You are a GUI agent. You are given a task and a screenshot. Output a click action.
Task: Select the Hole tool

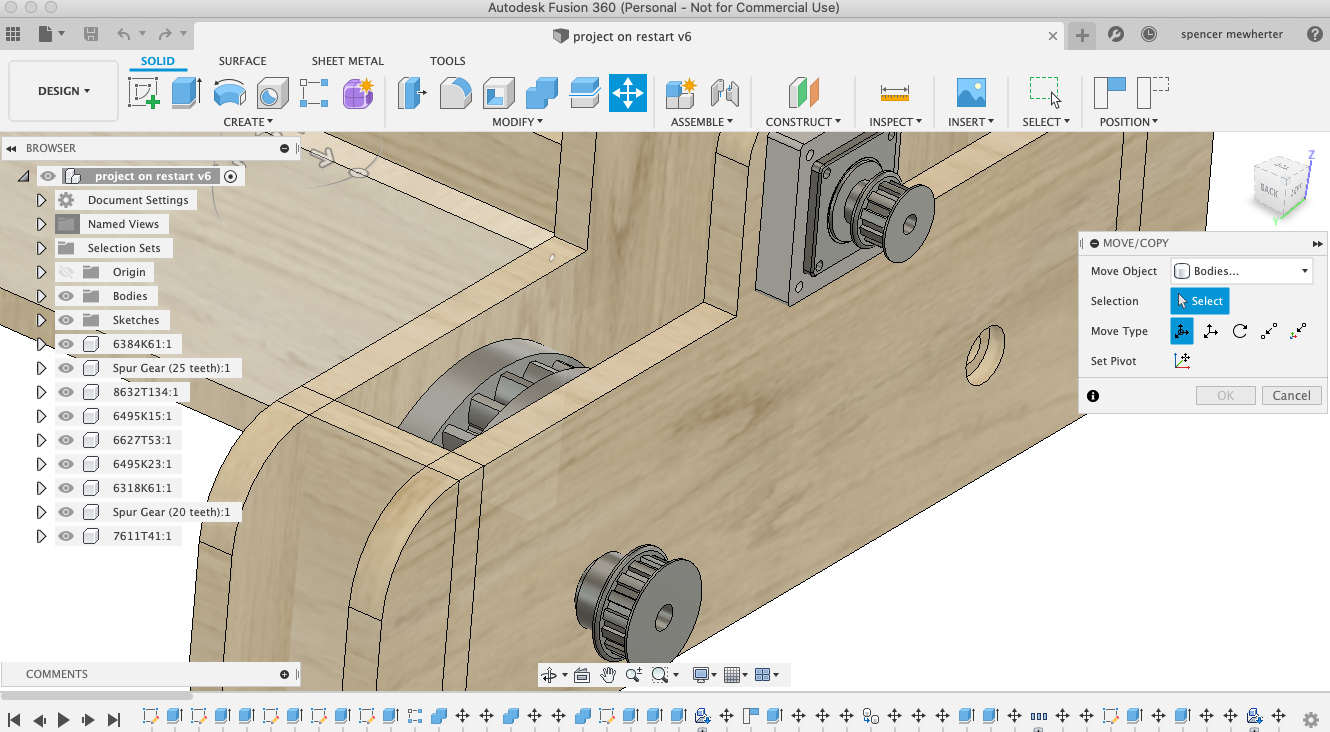272,93
